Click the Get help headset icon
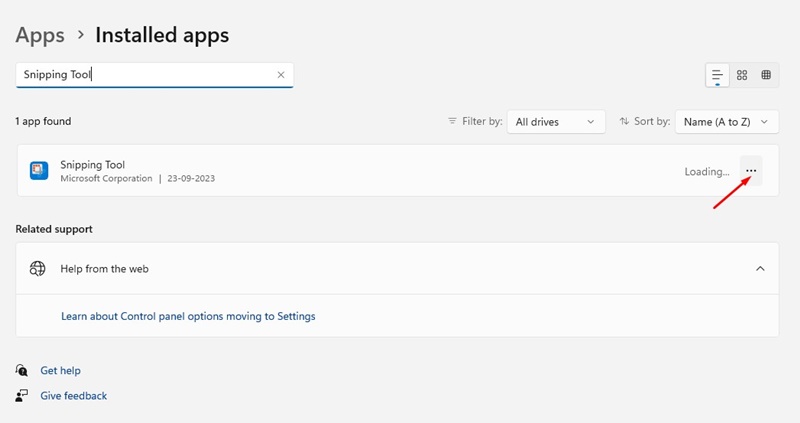This screenshot has height=423, width=800. (x=21, y=370)
